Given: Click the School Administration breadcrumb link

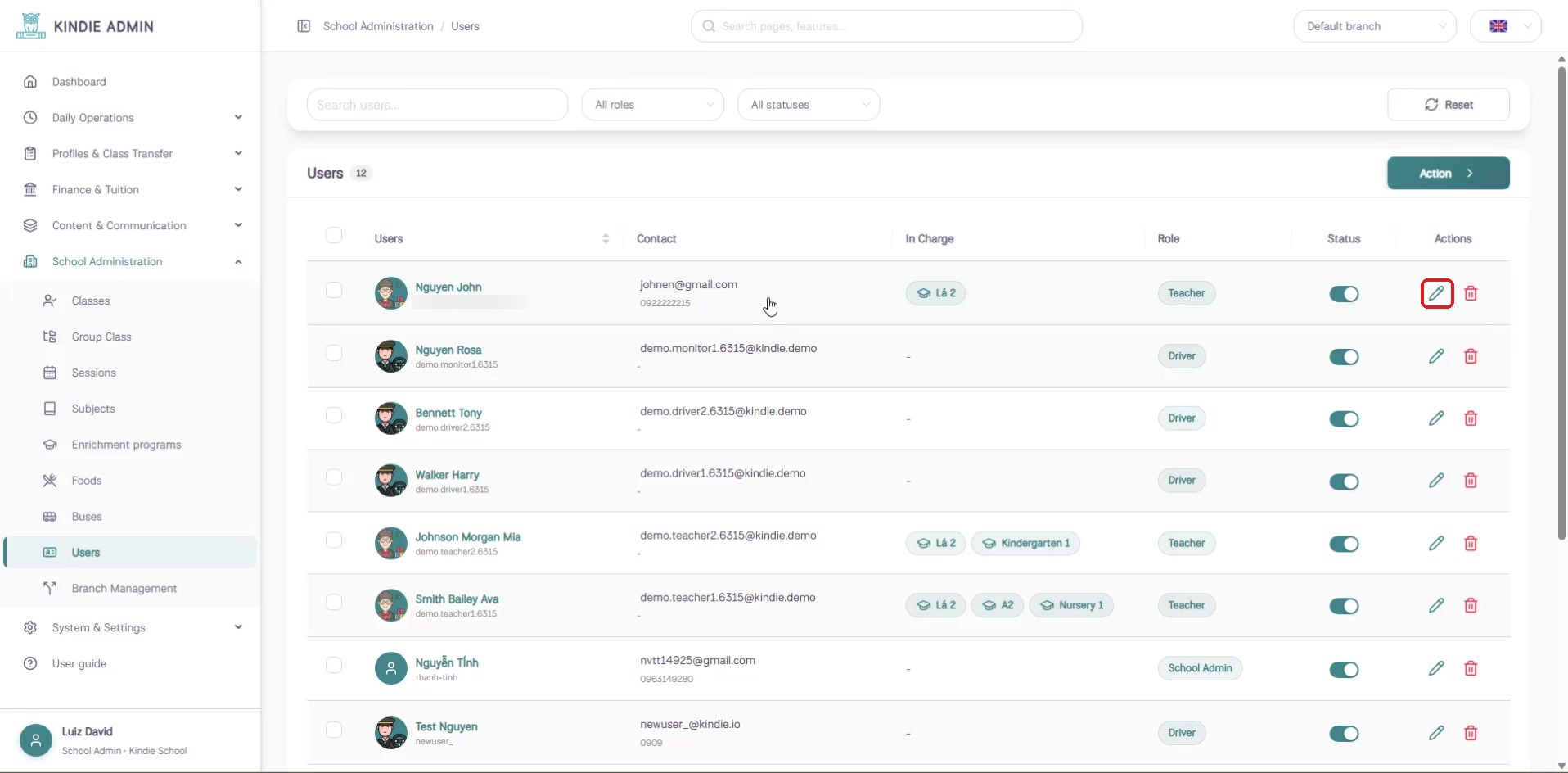Looking at the screenshot, I should (378, 26).
